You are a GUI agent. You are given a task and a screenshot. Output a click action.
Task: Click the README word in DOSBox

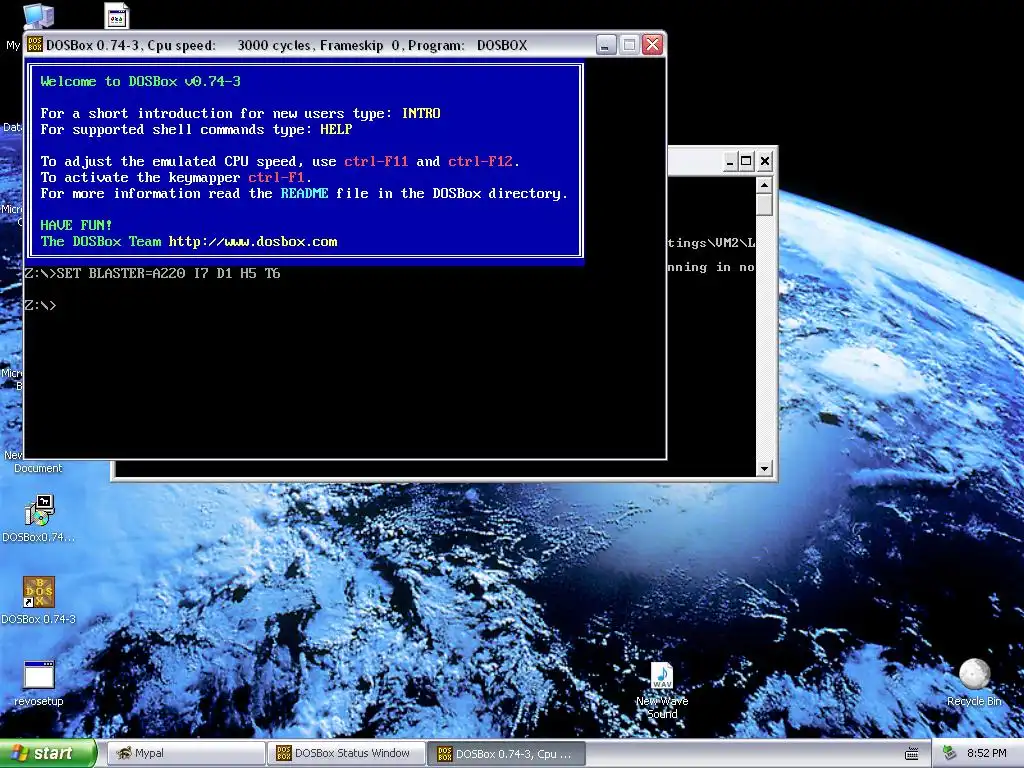click(x=304, y=193)
